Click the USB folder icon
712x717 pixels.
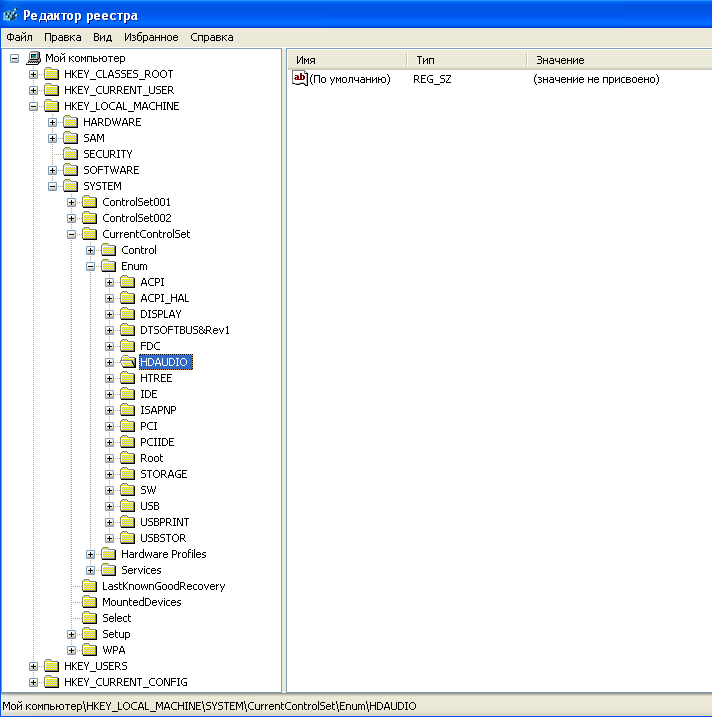coord(128,506)
